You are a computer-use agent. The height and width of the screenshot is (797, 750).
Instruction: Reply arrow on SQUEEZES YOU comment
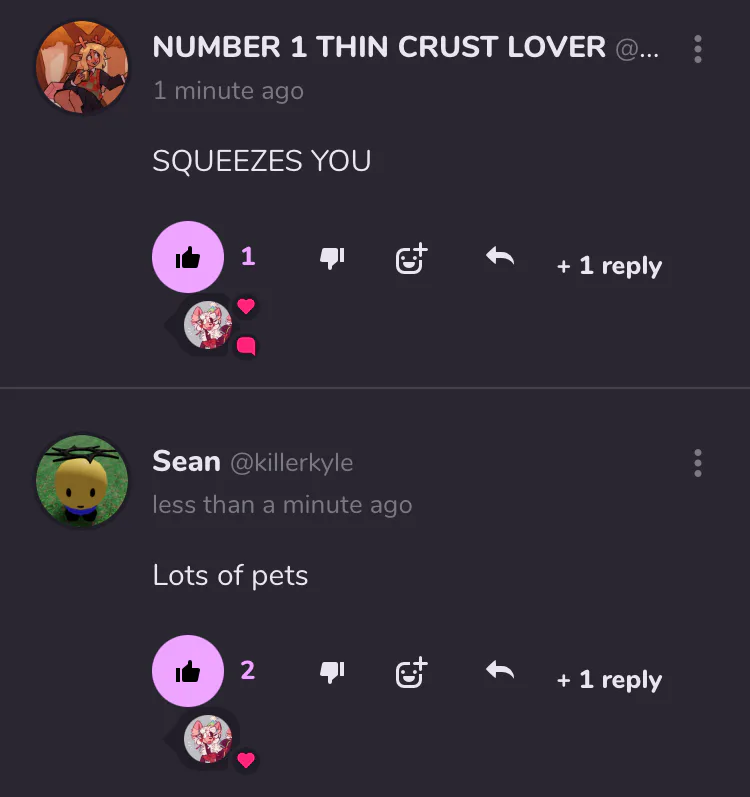(x=500, y=256)
